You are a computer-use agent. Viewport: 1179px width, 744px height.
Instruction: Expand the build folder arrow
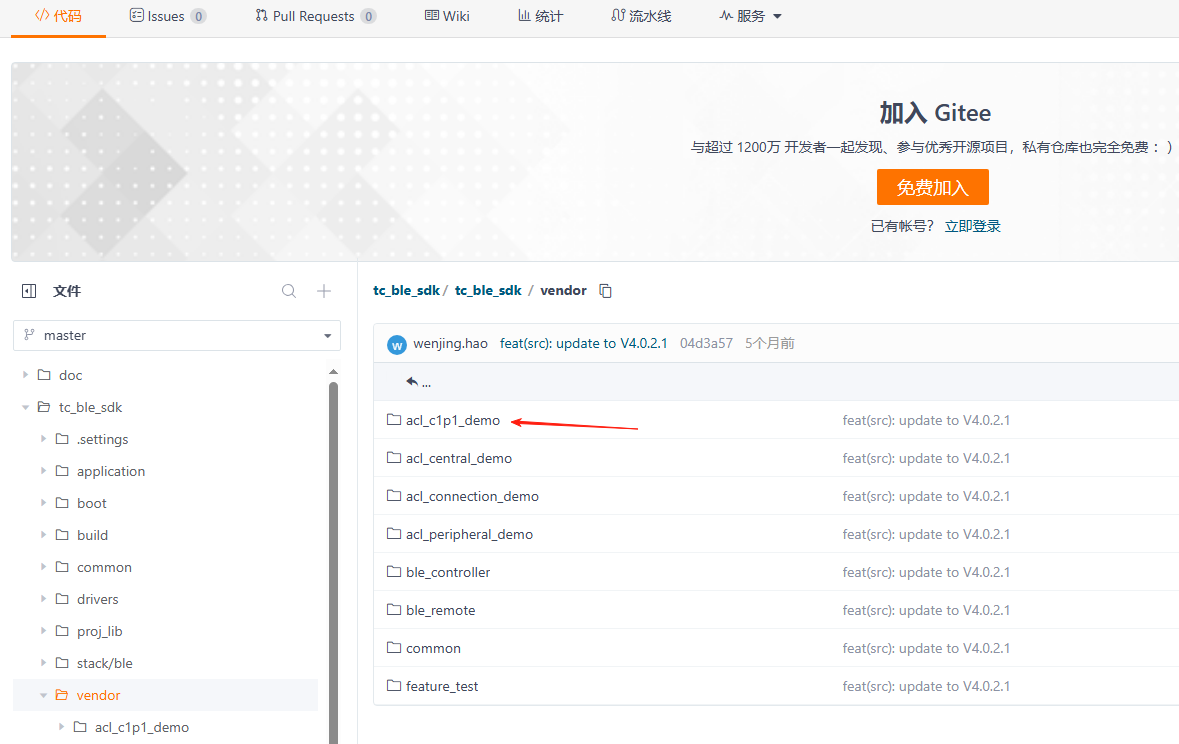pos(44,535)
